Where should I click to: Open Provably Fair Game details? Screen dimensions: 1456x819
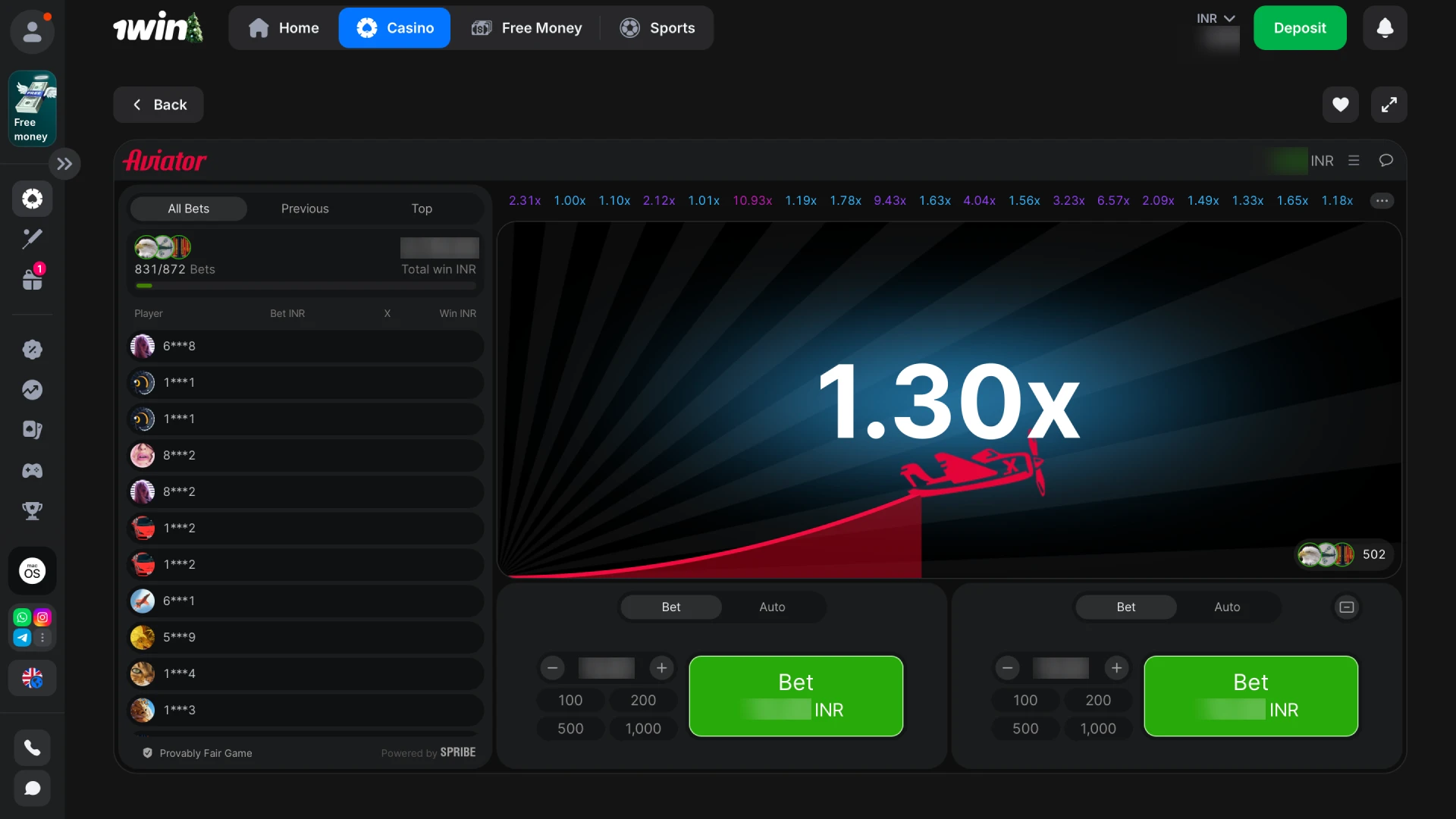205,753
